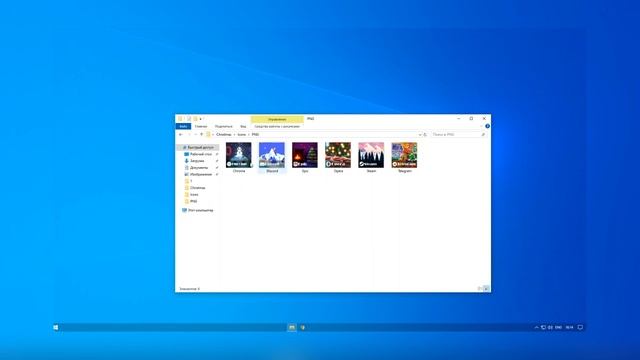Click File Explorer on the taskbar
This screenshot has height=360, width=640.
[292, 327]
